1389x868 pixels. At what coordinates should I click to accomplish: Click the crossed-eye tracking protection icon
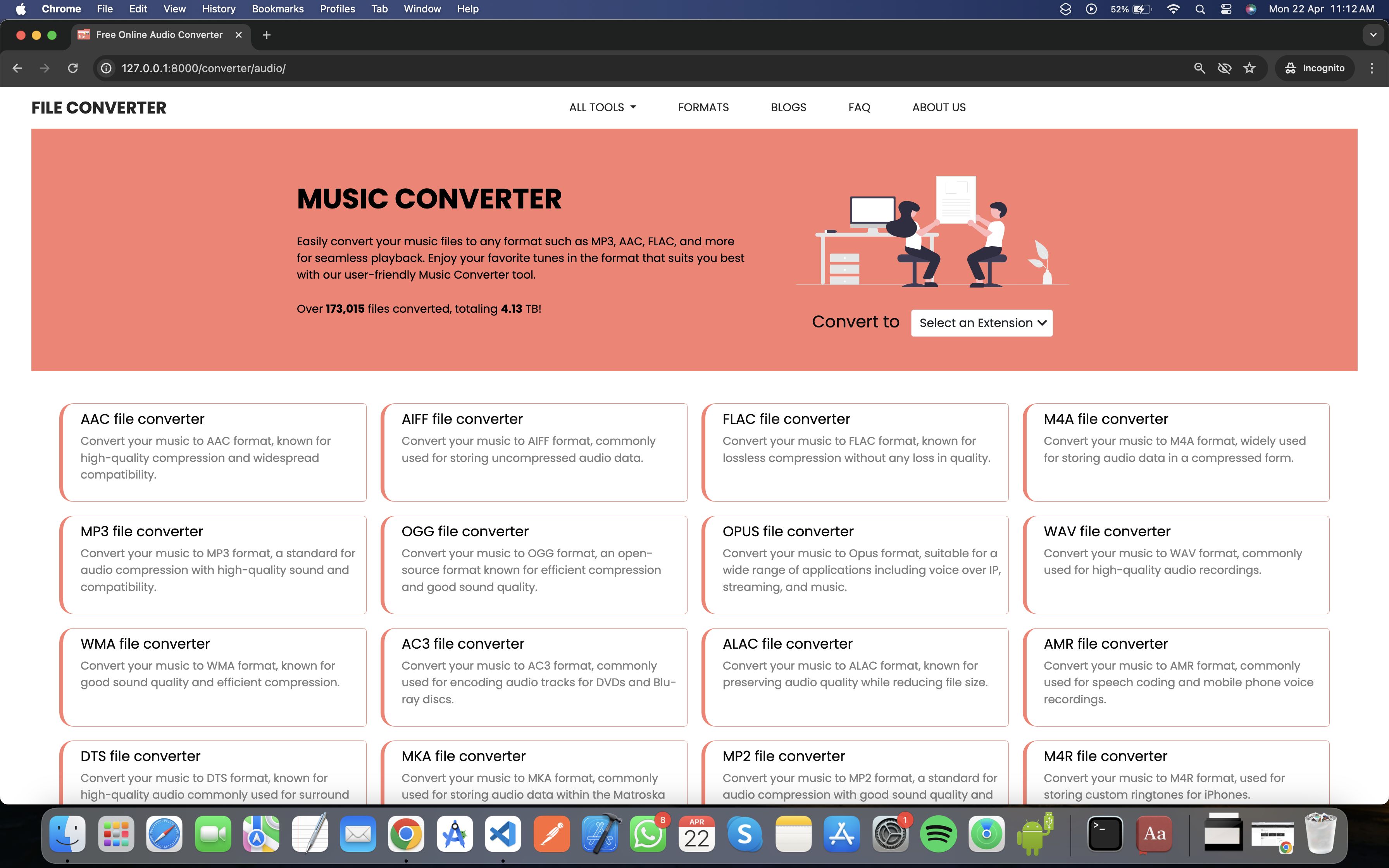[x=1224, y=68]
